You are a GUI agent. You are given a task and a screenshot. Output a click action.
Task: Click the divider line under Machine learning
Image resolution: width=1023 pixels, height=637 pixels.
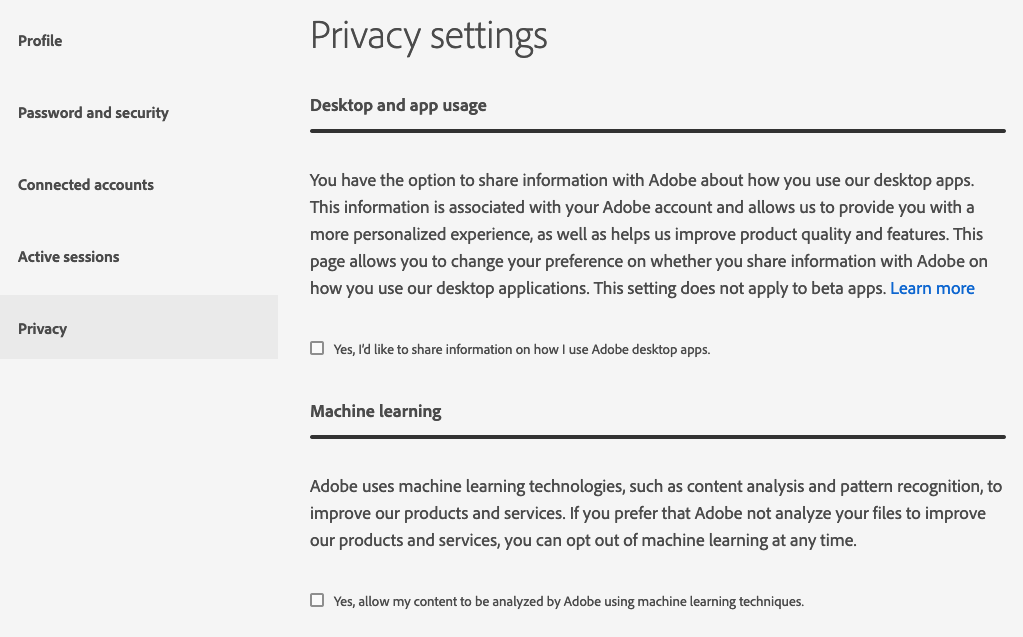point(657,437)
